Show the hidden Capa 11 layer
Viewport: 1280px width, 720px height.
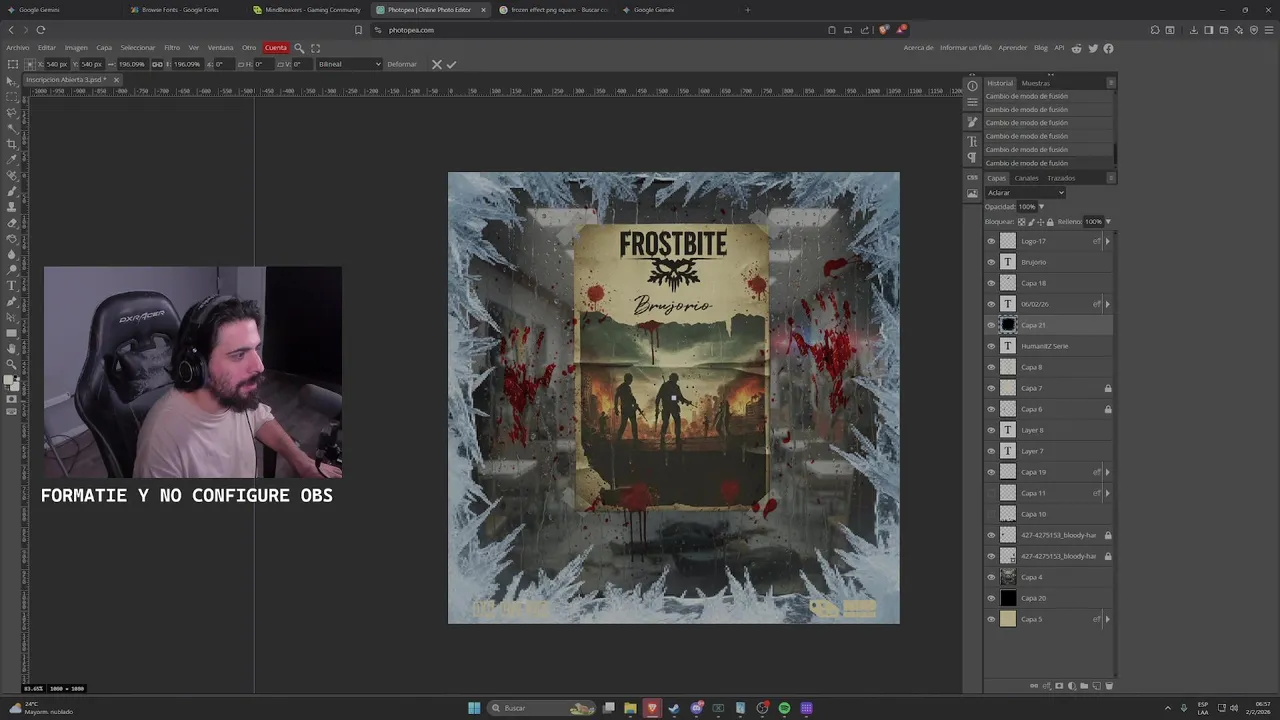pos(991,493)
